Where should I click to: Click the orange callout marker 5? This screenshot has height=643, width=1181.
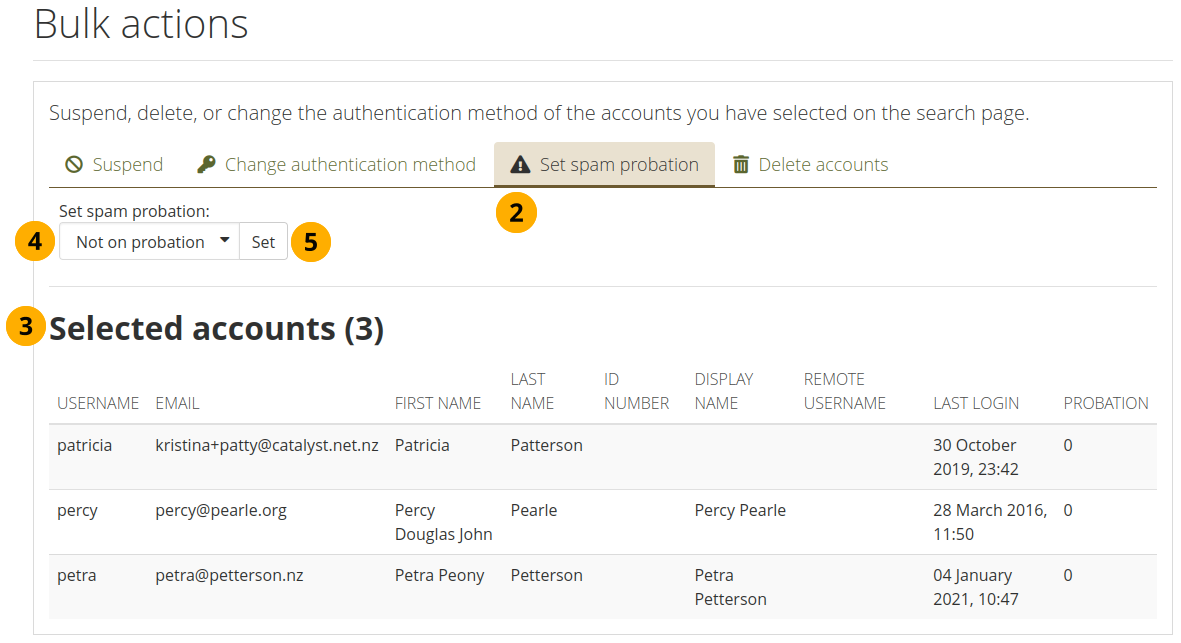311,242
